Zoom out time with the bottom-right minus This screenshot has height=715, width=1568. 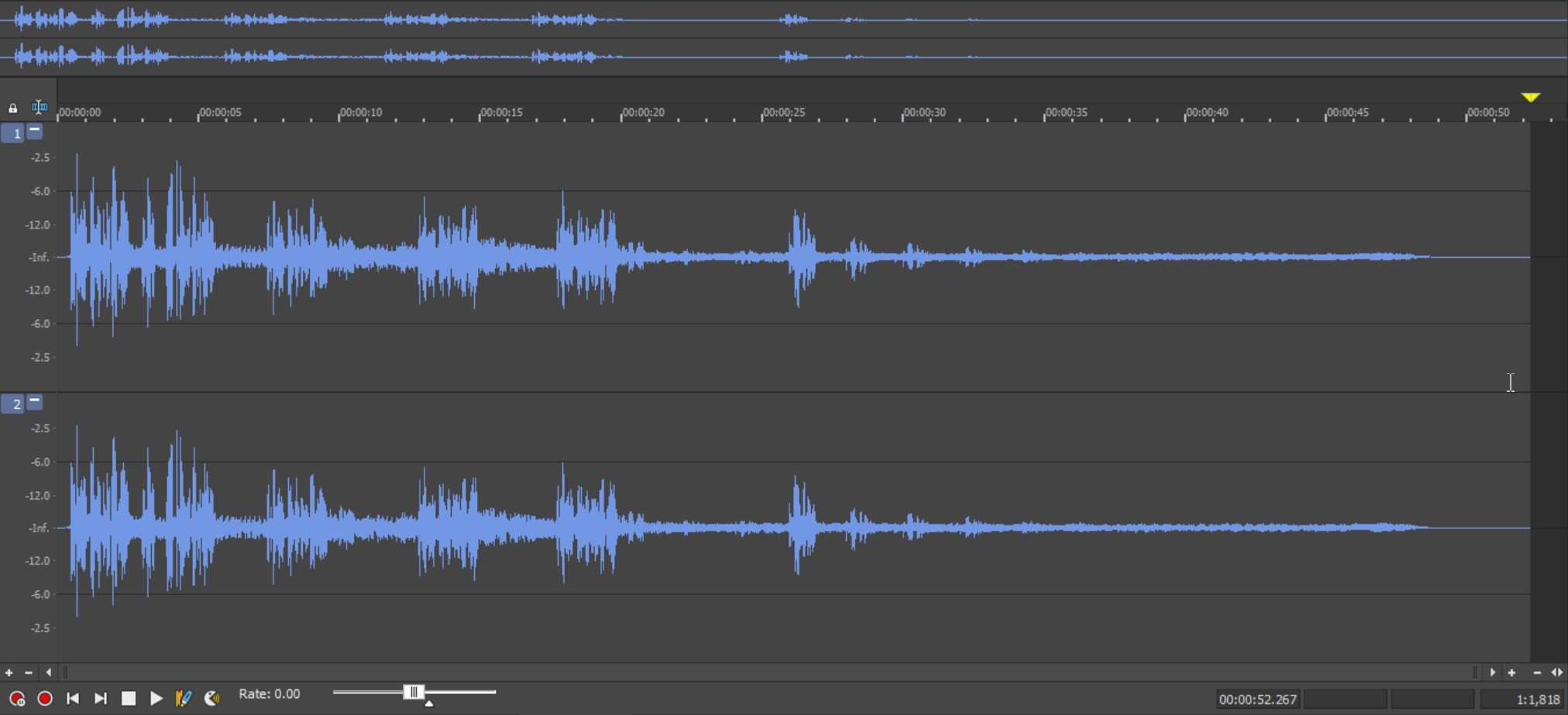coord(1537,672)
